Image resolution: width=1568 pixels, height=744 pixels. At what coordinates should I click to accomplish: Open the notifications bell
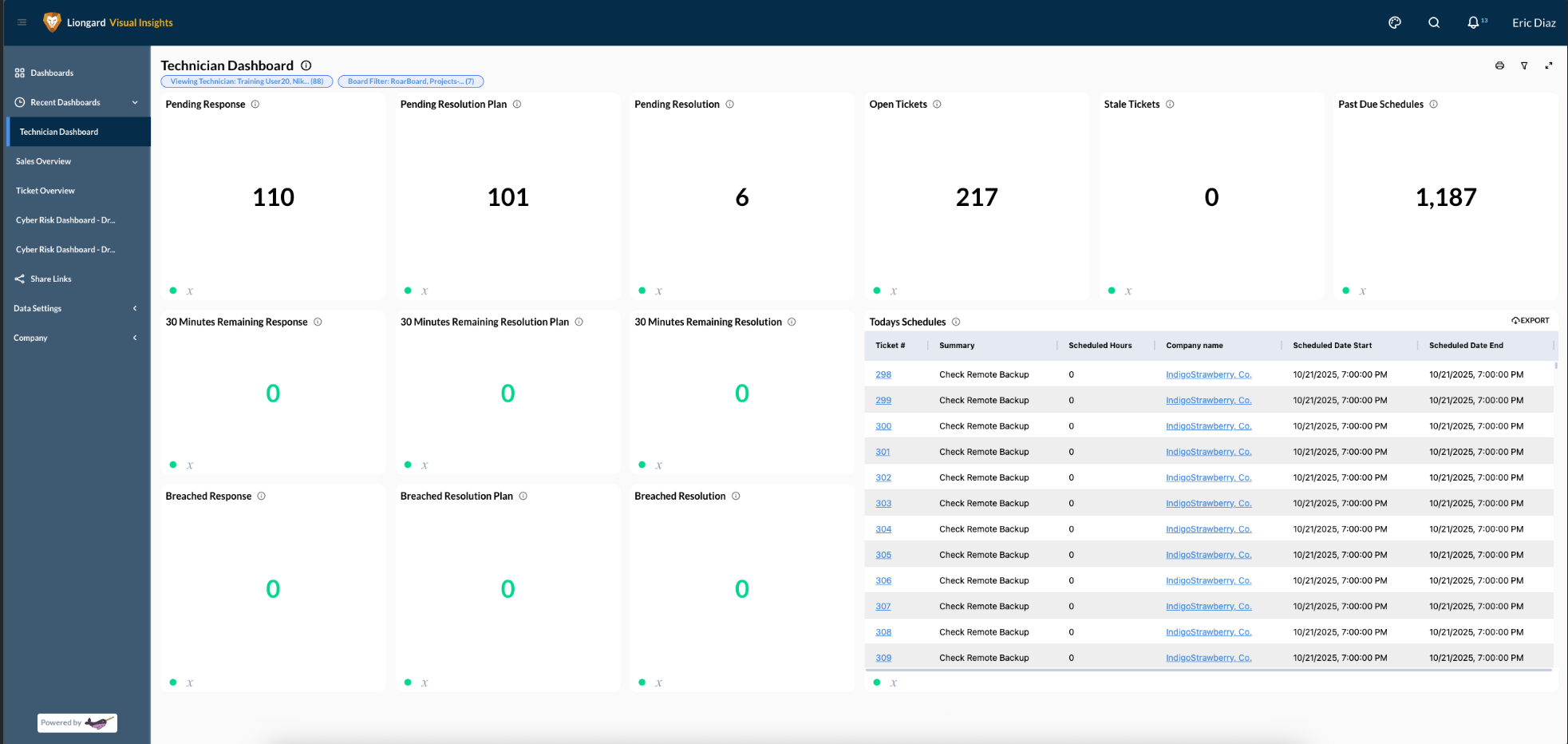click(x=1473, y=22)
